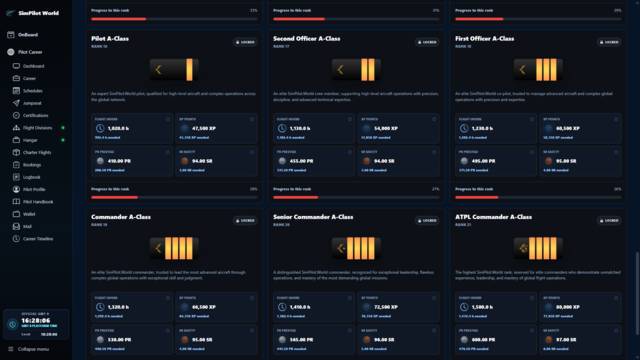Open Certifications via its badge icon
The width and height of the screenshot is (640, 360).
point(16,116)
